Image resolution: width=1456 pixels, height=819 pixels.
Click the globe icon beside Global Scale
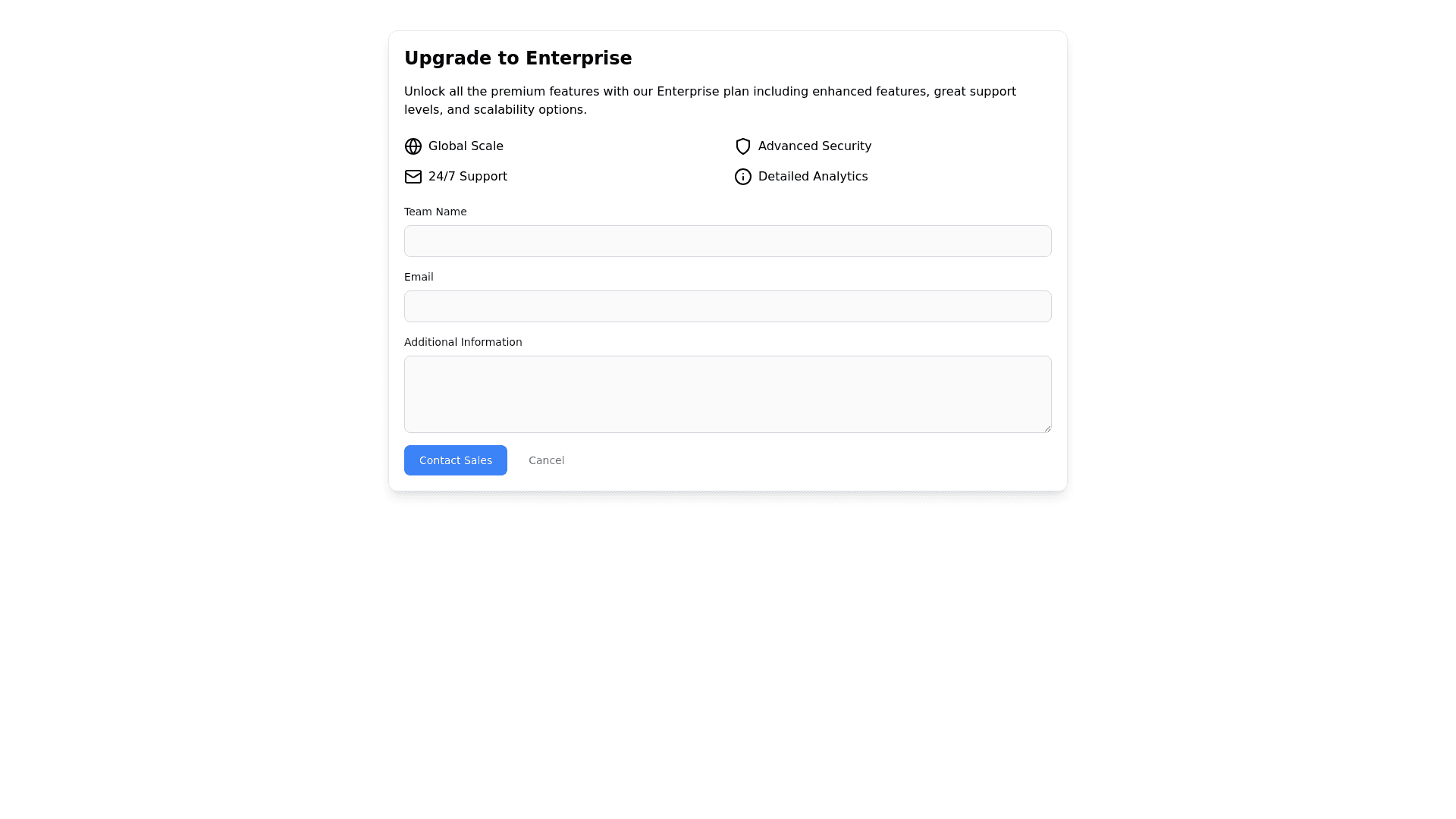413,146
